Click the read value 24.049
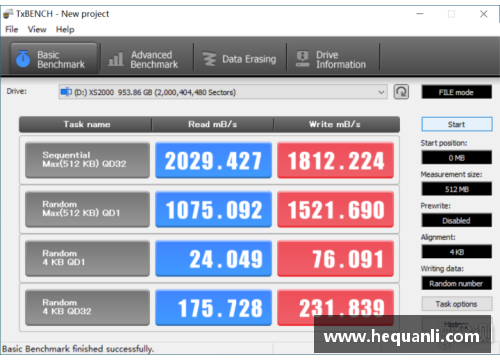This screenshot has height=362, width=500. coord(213,258)
